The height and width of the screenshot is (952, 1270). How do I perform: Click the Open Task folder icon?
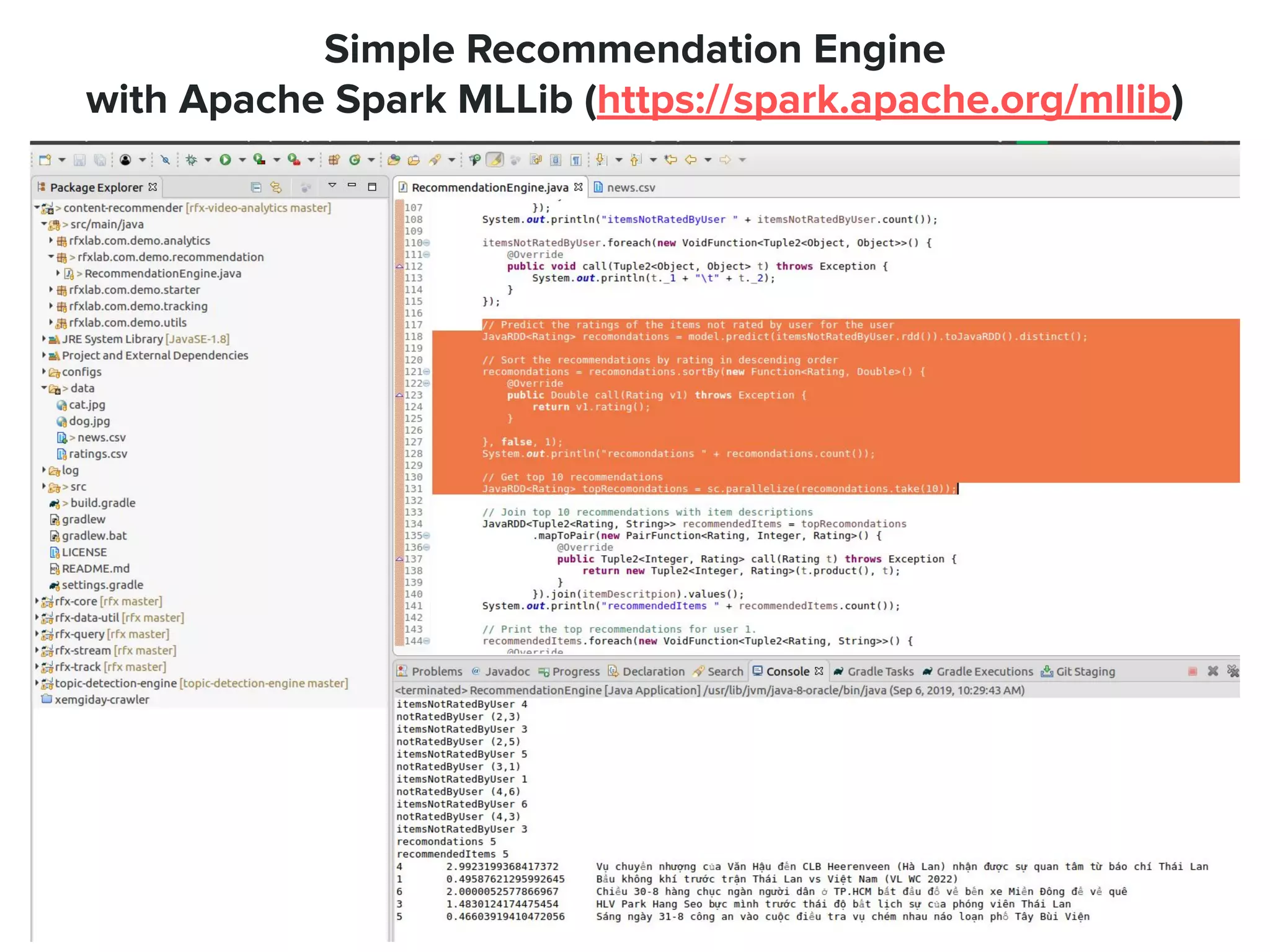[414, 160]
